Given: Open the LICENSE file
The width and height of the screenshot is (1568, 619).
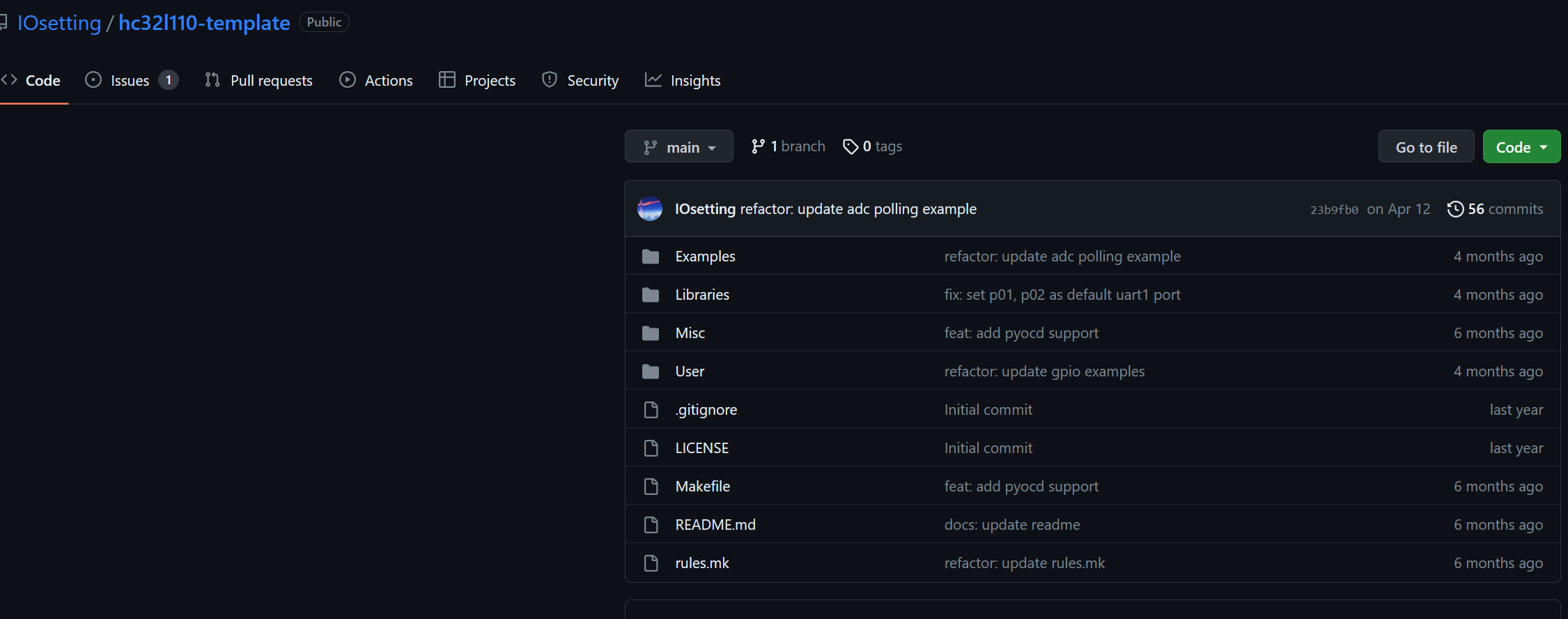Looking at the screenshot, I should (x=701, y=448).
